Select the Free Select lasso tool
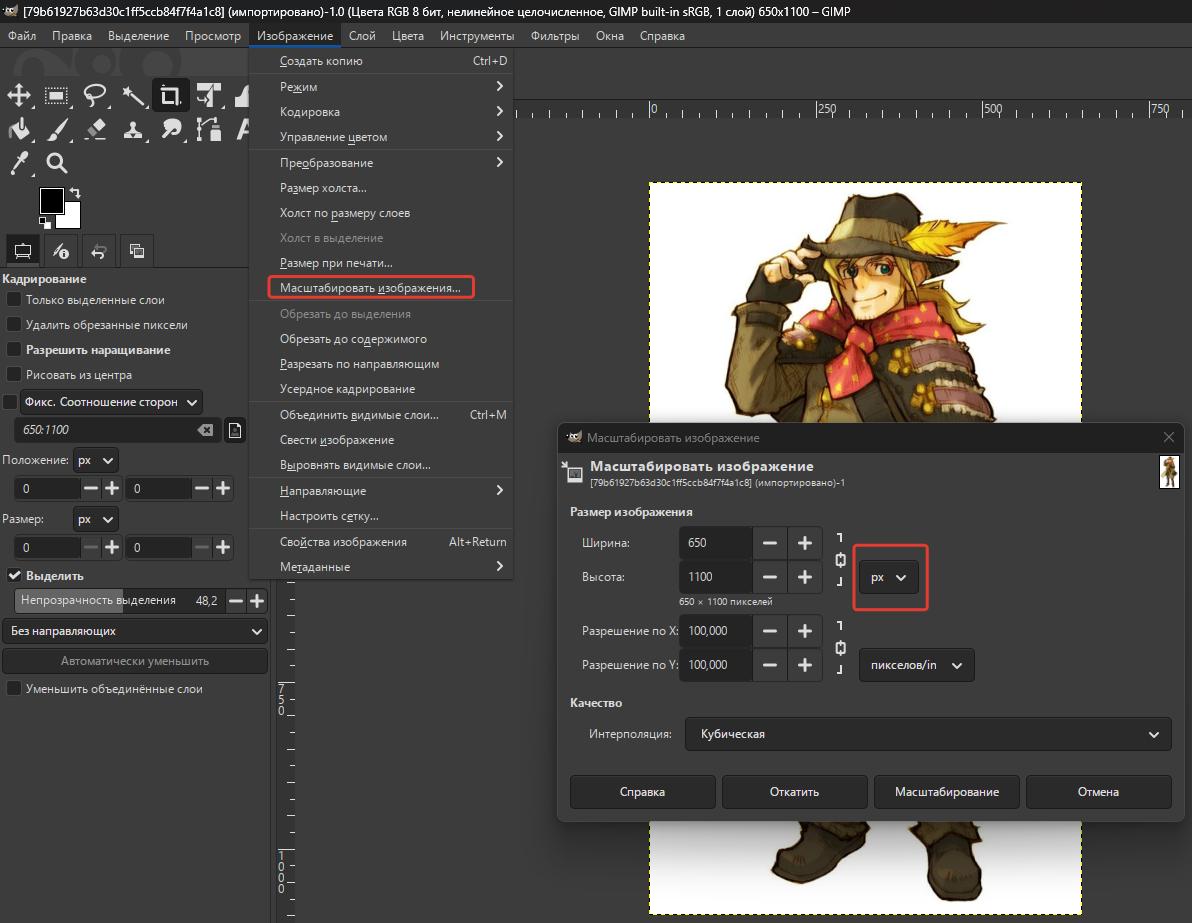The width and height of the screenshot is (1192, 923). [94, 95]
